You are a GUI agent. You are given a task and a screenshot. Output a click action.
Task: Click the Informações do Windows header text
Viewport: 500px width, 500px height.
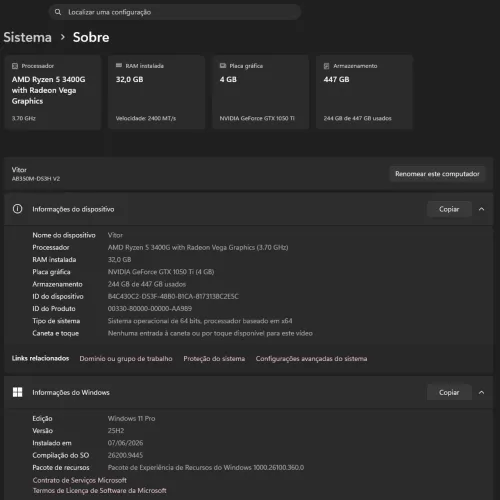click(71, 393)
